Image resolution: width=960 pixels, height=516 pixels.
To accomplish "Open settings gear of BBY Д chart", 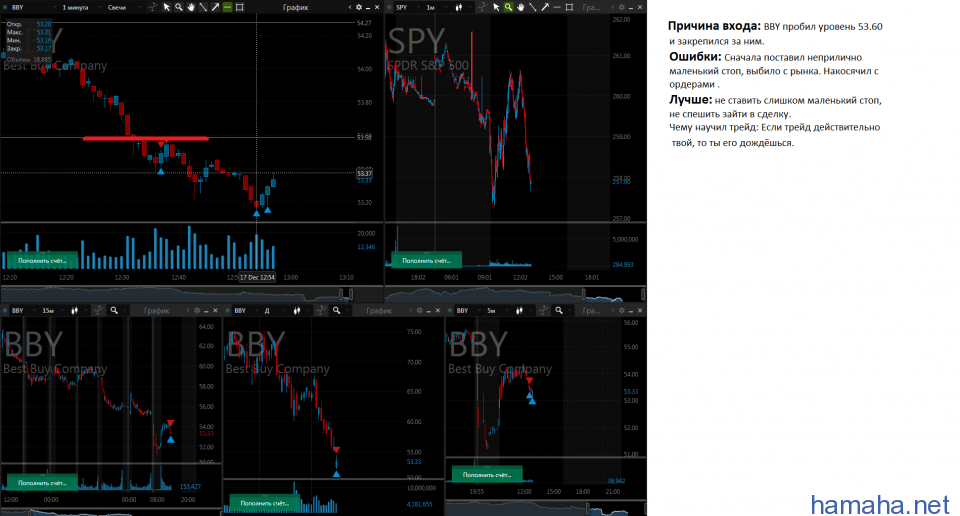I will click(x=419, y=311).
